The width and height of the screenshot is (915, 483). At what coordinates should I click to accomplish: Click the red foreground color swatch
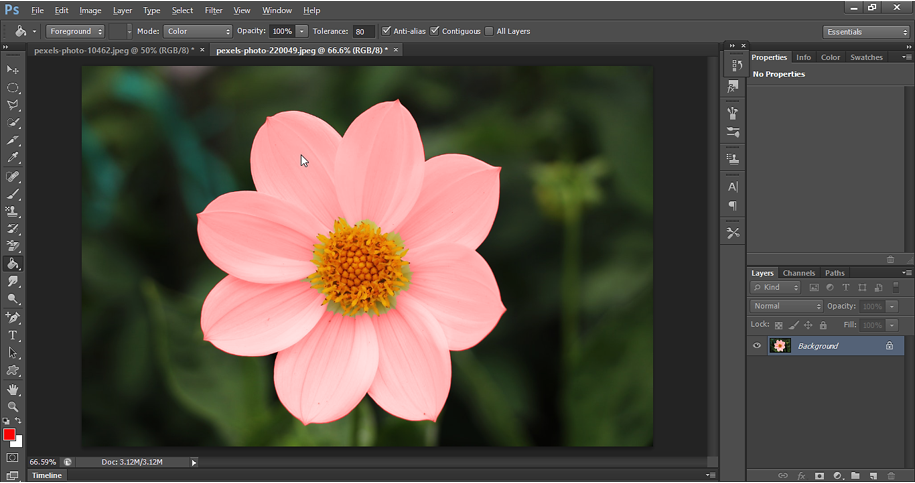(10, 435)
